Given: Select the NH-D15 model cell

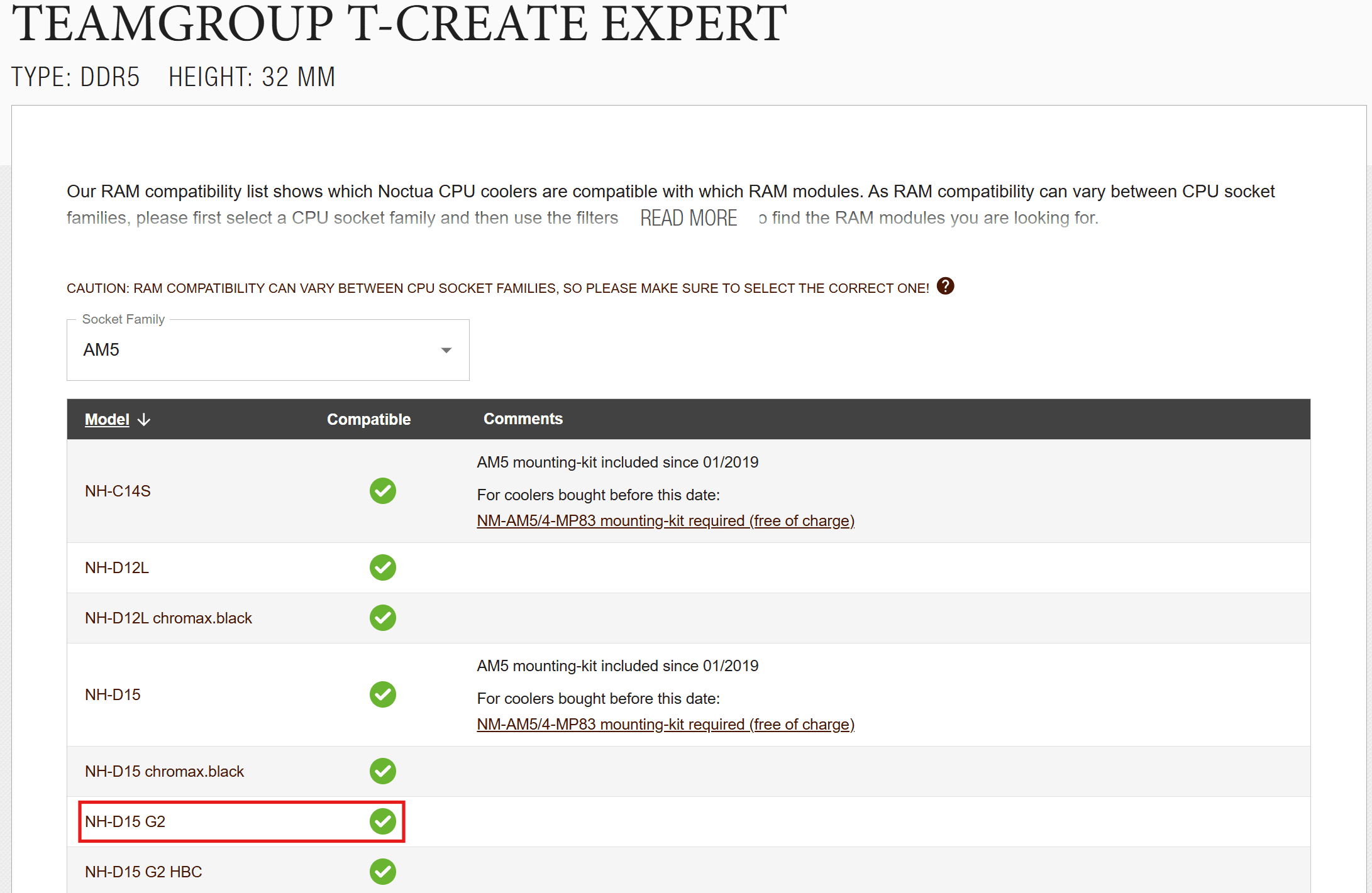Looking at the screenshot, I should (113, 694).
